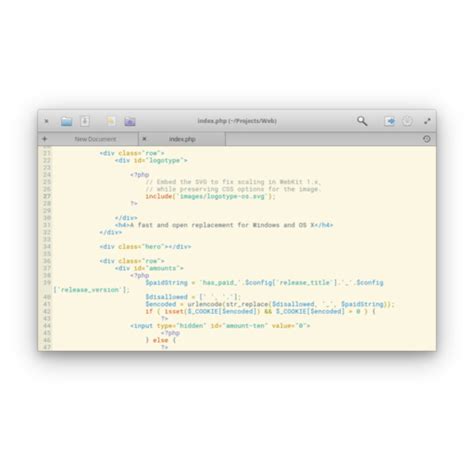Click the div id="amounts" line

coord(149,268)
